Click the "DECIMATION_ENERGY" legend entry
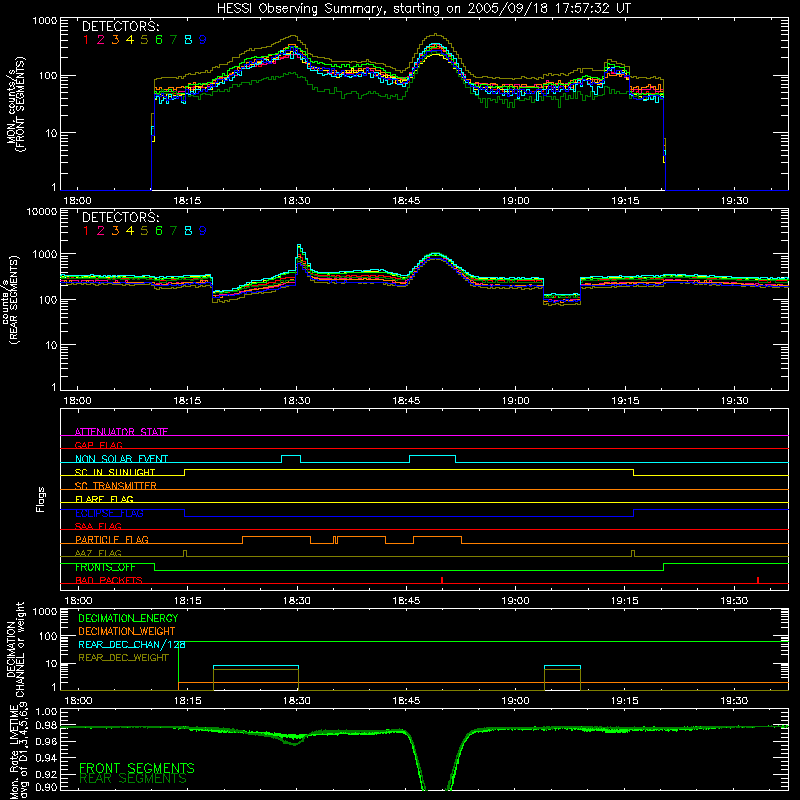This screenshot has width=800, height=800. coord(128,618)
